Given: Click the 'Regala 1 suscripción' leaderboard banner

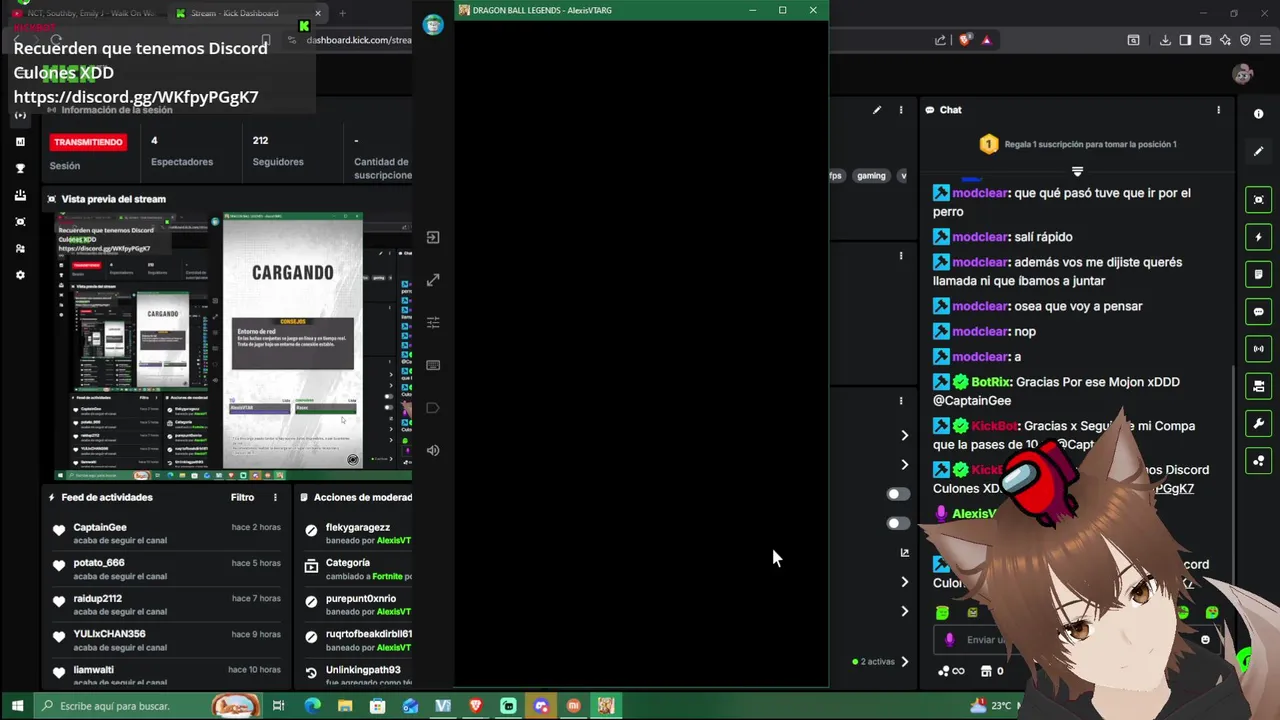Looking at the screenshot, I should click(1077, 144).
